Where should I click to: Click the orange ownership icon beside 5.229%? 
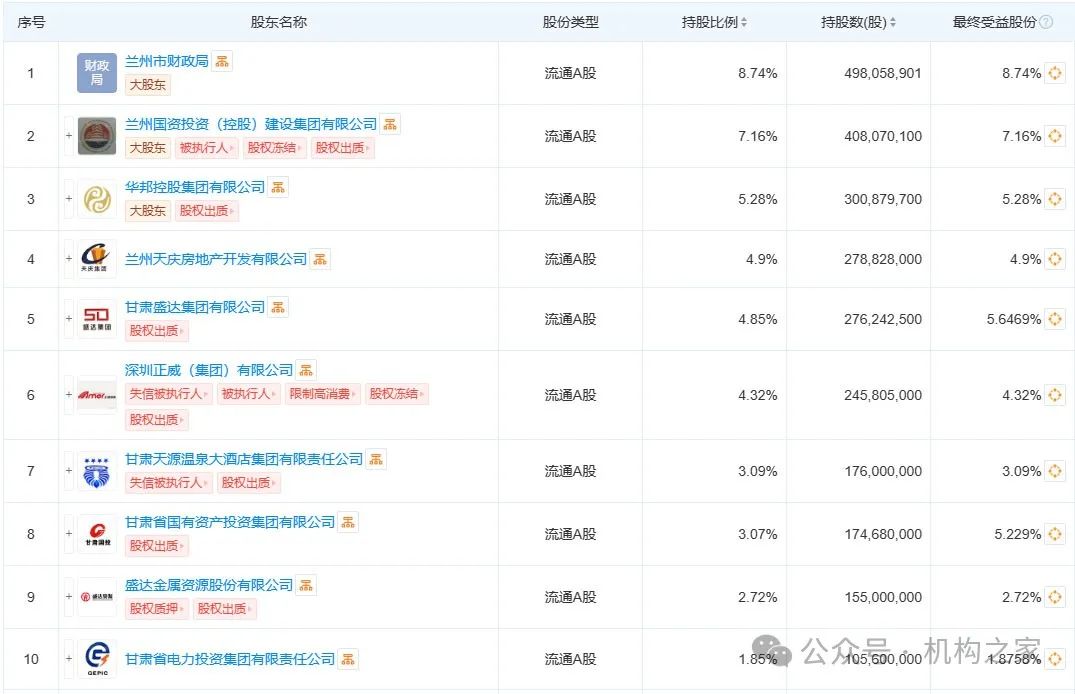(1055, 534)
